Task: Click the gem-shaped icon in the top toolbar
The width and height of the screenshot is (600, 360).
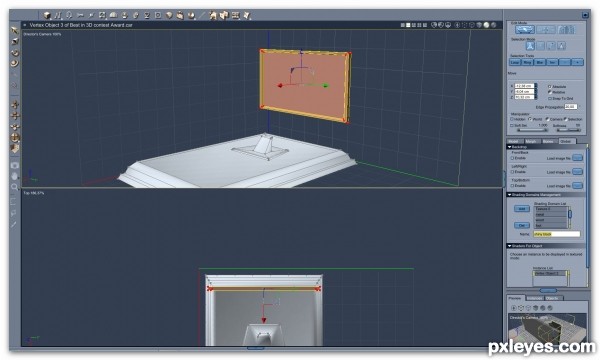Action: (x=169, y=15)
